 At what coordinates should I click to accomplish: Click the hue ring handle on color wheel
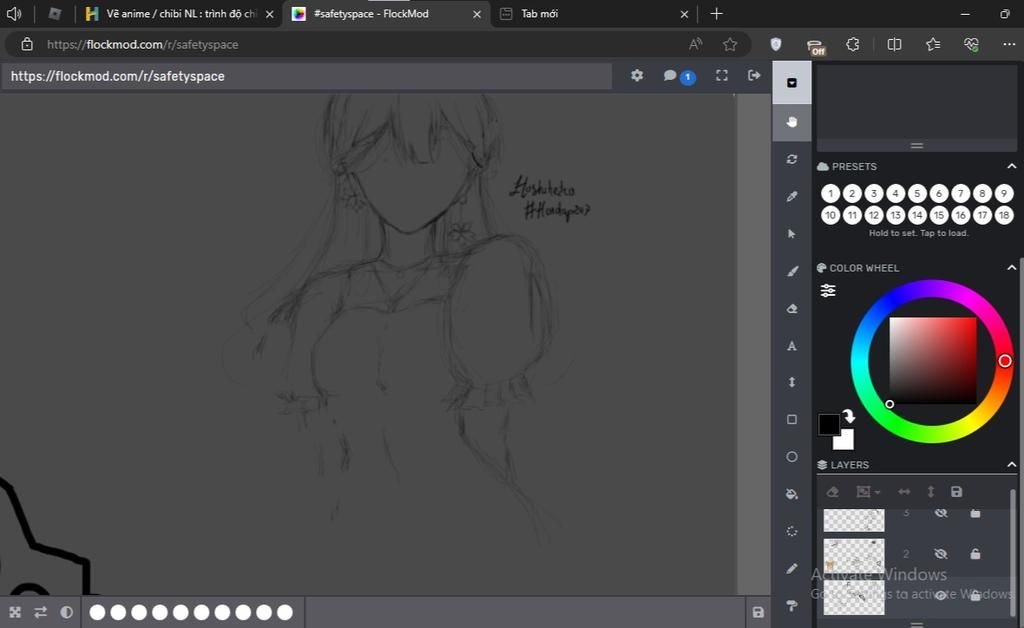[x=1004, y=361]
